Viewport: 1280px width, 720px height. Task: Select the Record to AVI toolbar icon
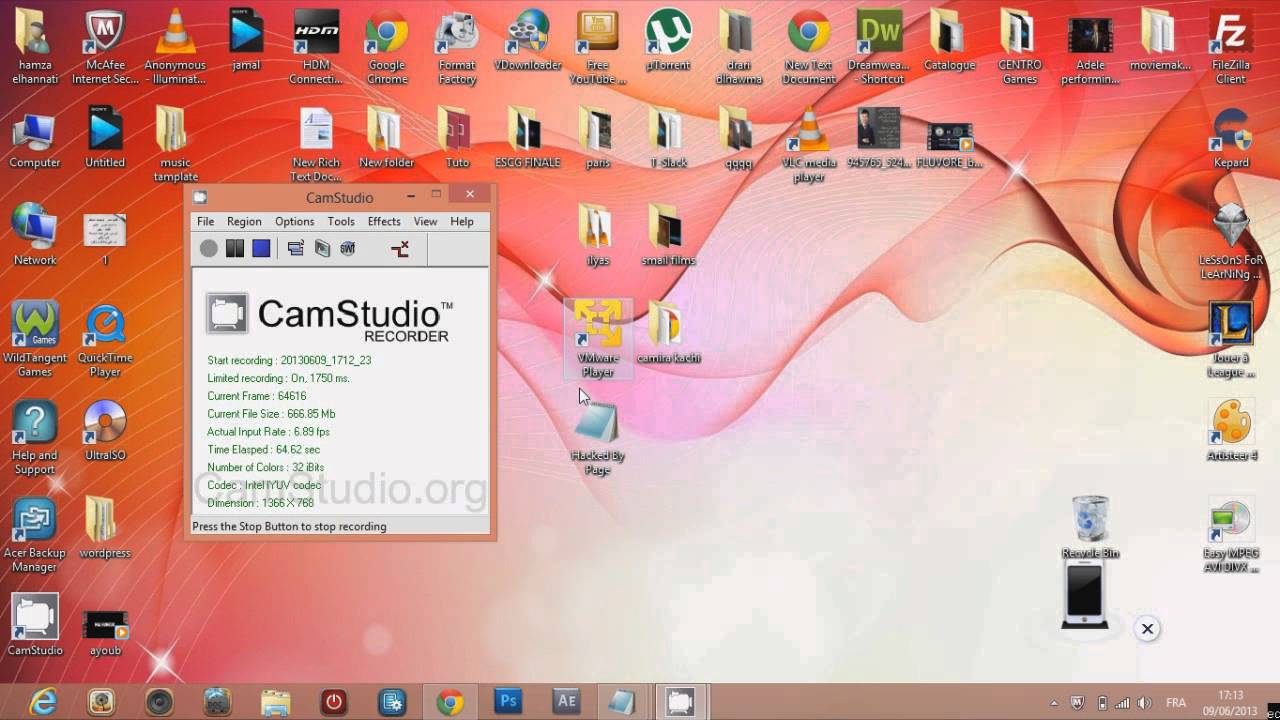click(x=322, y=249)
